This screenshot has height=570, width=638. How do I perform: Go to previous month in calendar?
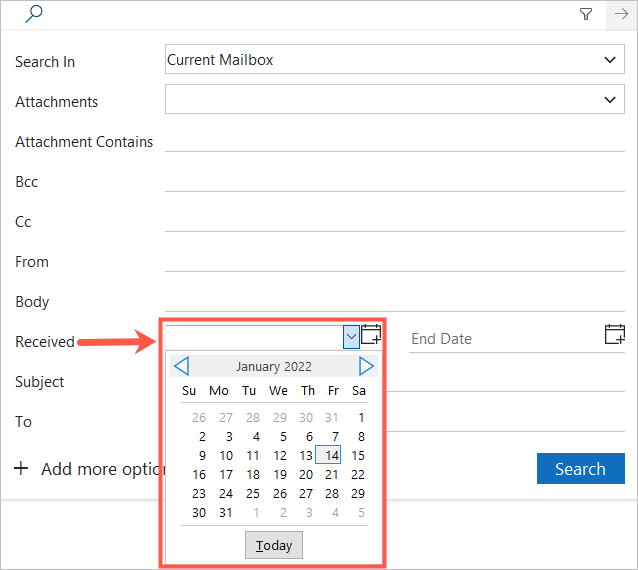181,366
